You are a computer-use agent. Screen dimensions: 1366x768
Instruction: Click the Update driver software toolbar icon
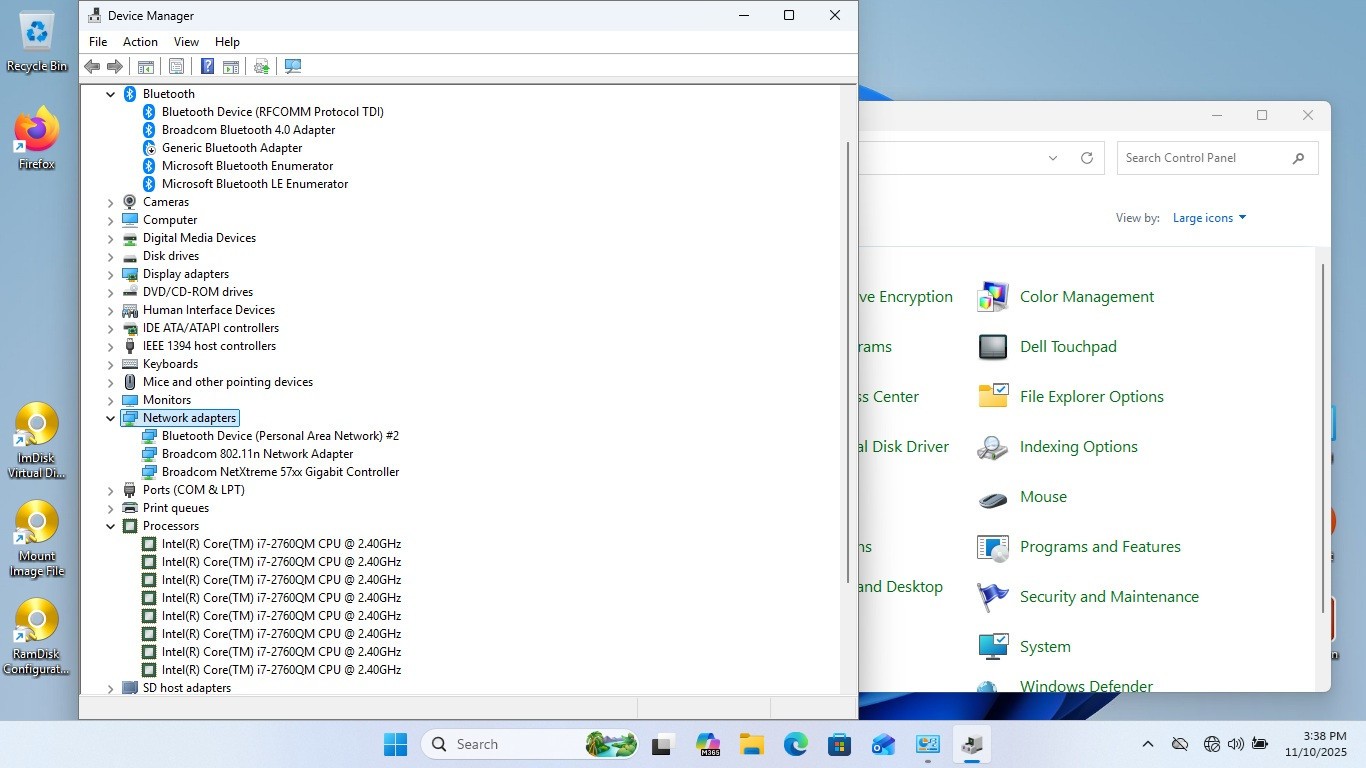coord(262,66)
